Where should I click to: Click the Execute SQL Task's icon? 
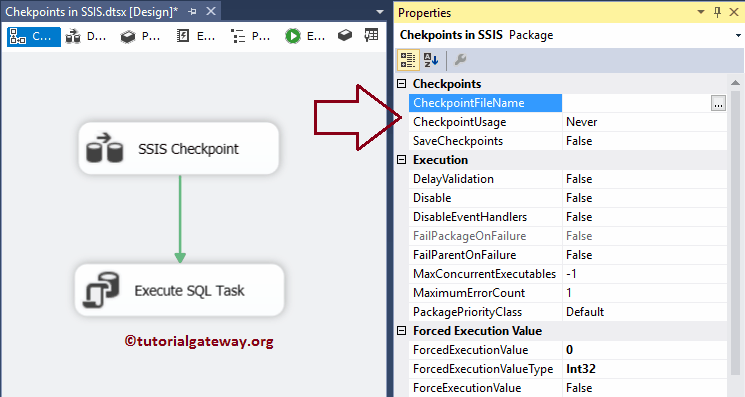point(101,290)
